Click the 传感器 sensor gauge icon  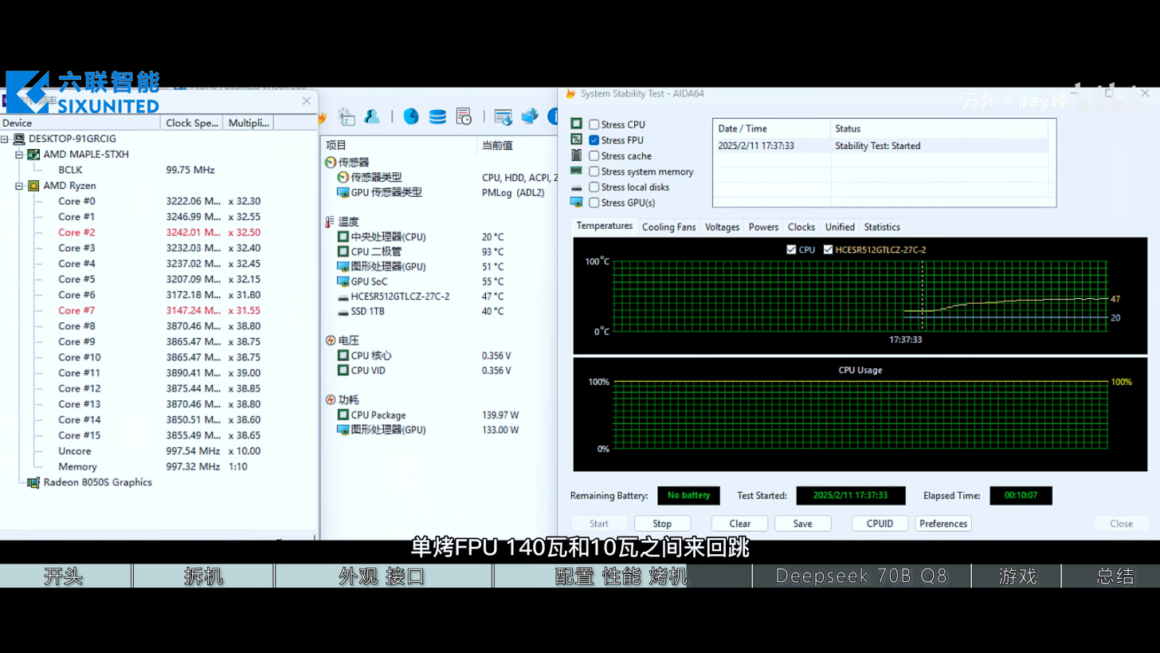coord(331,162)
